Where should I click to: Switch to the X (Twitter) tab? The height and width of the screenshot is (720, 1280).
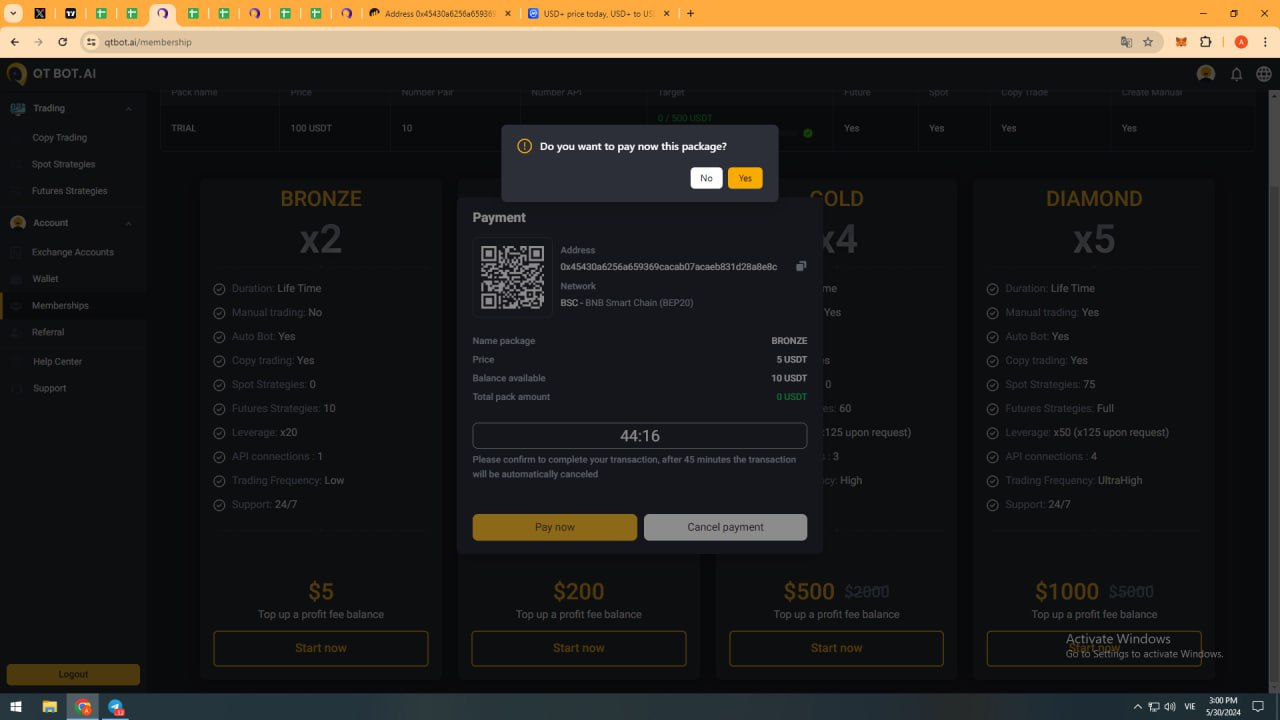pyautogui.click(x=40, y=14)
